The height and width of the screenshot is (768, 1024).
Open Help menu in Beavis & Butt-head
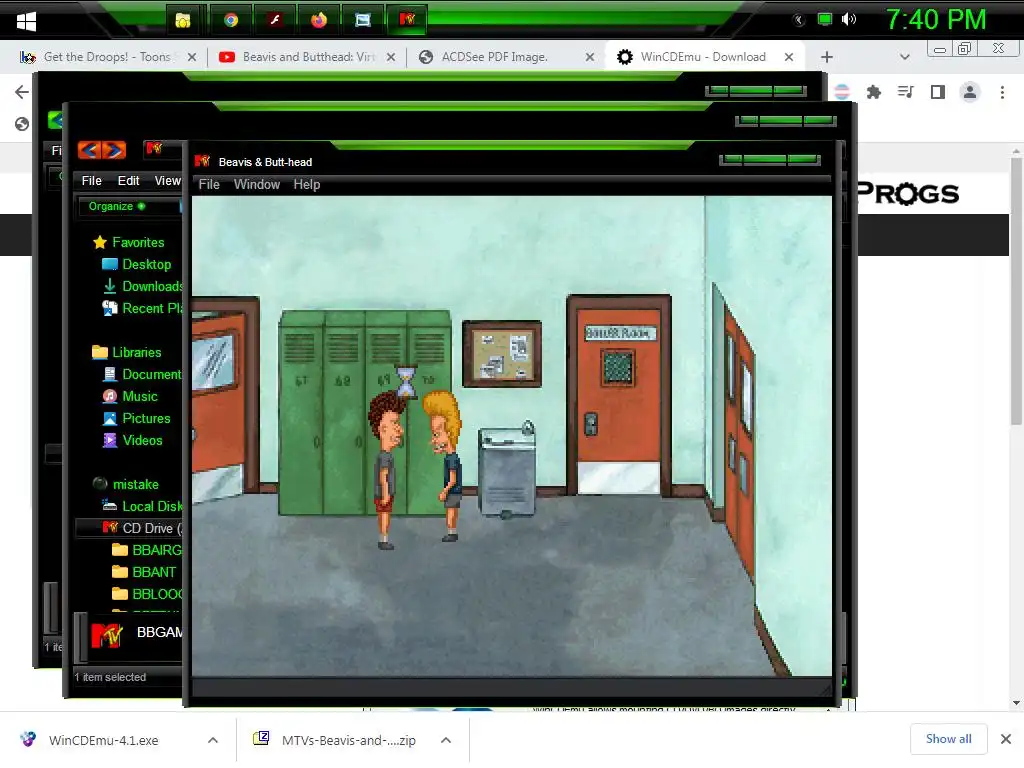point(306,185)
